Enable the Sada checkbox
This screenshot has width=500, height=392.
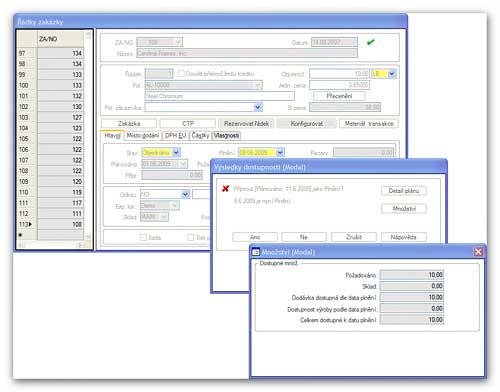(143, 237)
